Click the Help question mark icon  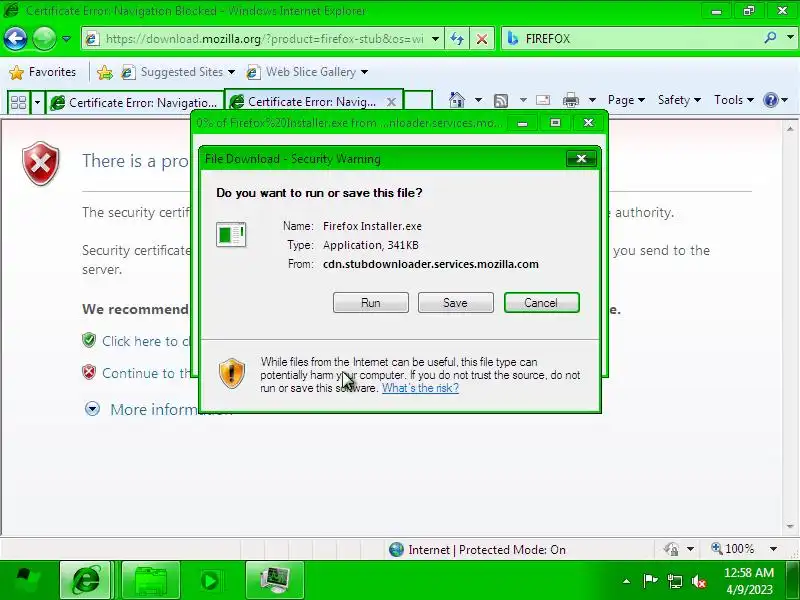click(770, 100)
